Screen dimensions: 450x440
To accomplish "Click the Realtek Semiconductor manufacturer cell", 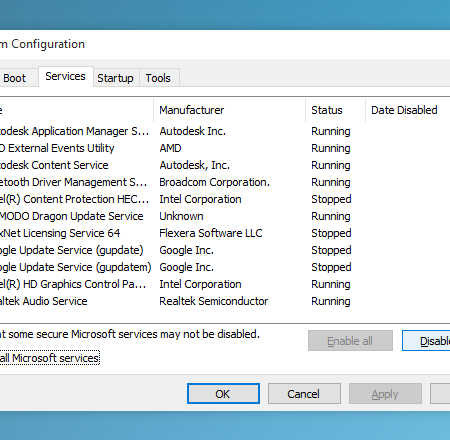I will point(214,301).
